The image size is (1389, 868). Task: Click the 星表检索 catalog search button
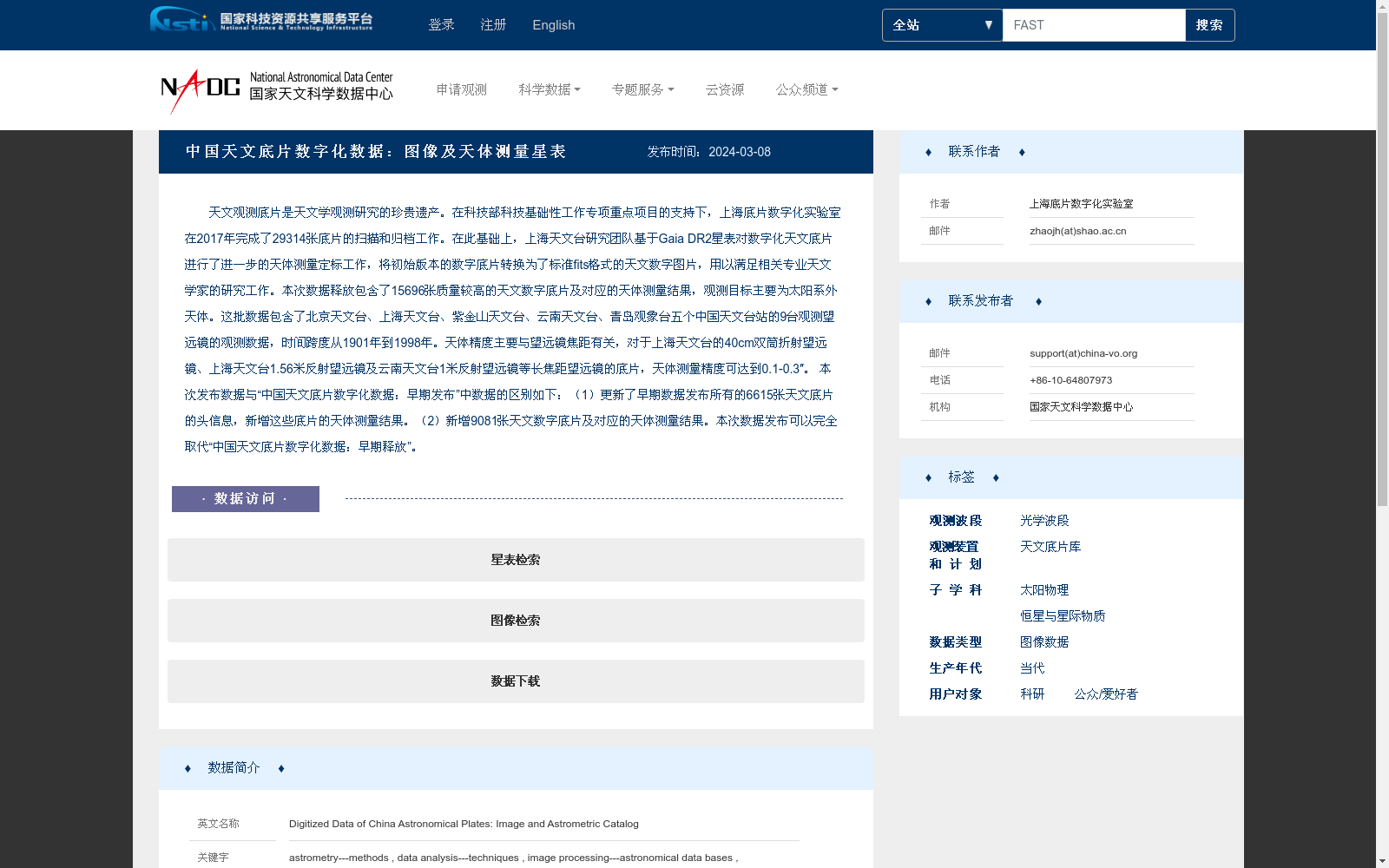[x=516, y=560]
